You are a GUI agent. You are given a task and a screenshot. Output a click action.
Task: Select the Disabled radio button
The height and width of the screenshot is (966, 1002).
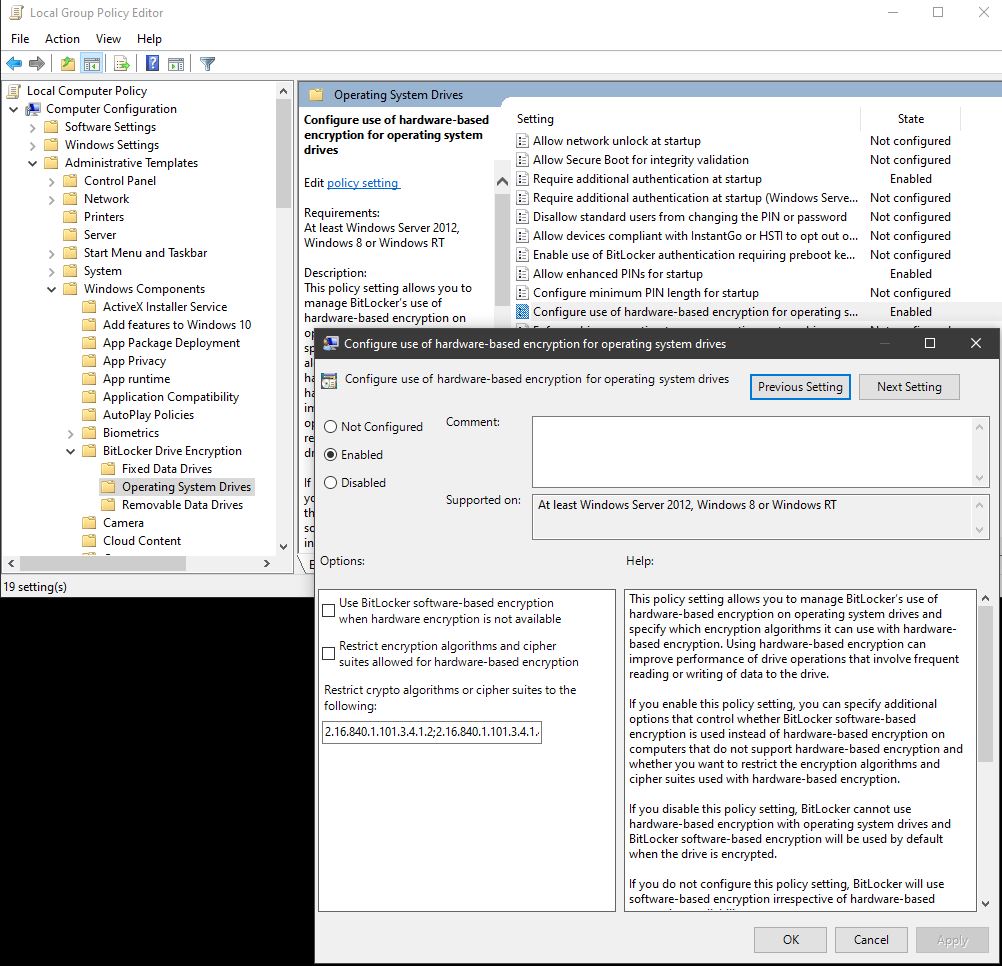[330, 483]
